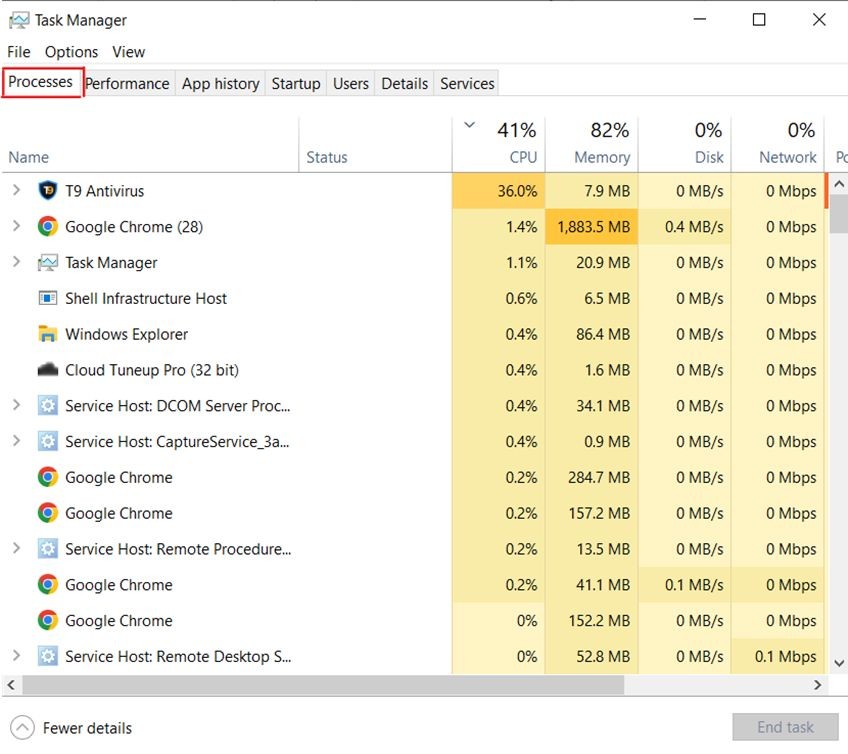
Task: Click the horizontal scrollbar right arrow
Action: tap(817, 686)
